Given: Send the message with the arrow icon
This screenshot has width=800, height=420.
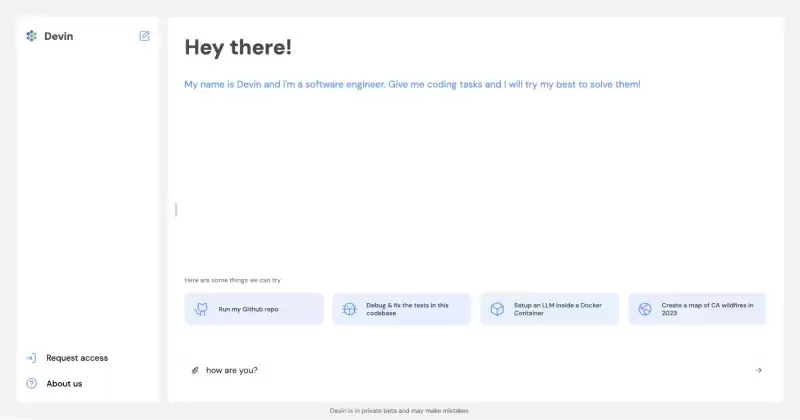Looking at the screenshot, I should coord(758,370).
